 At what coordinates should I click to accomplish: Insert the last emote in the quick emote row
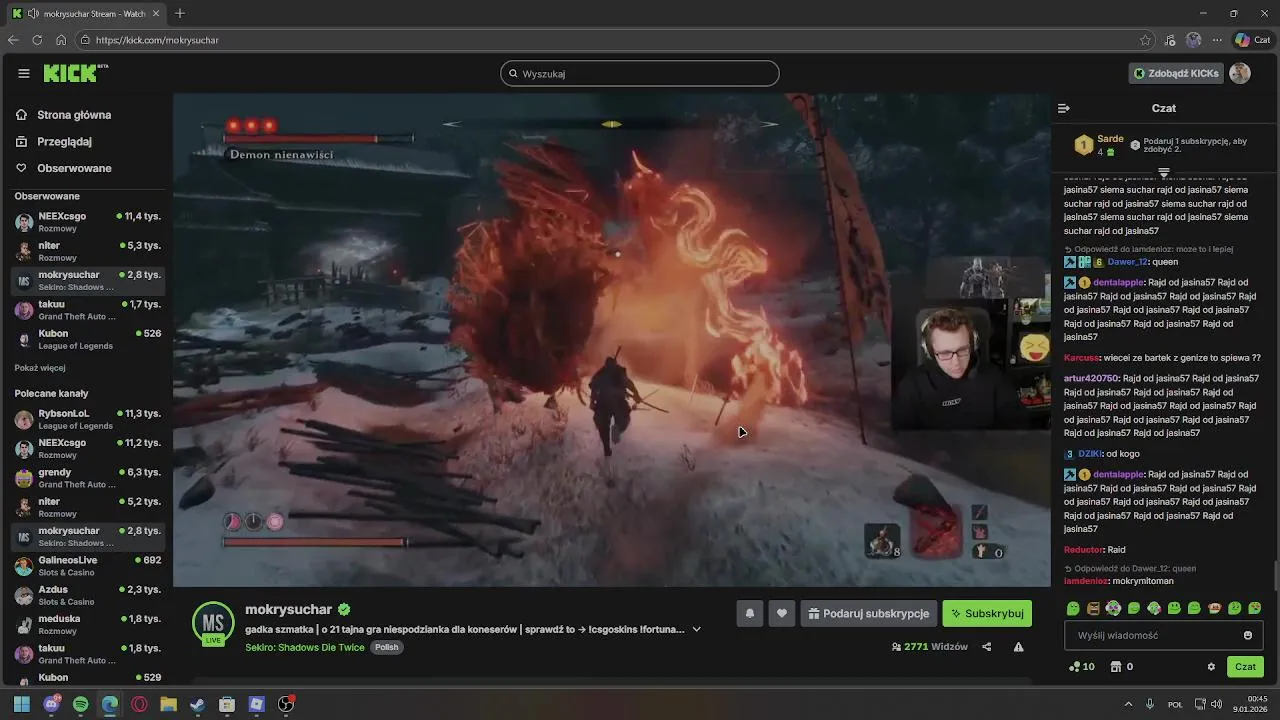coord(1255,608)
